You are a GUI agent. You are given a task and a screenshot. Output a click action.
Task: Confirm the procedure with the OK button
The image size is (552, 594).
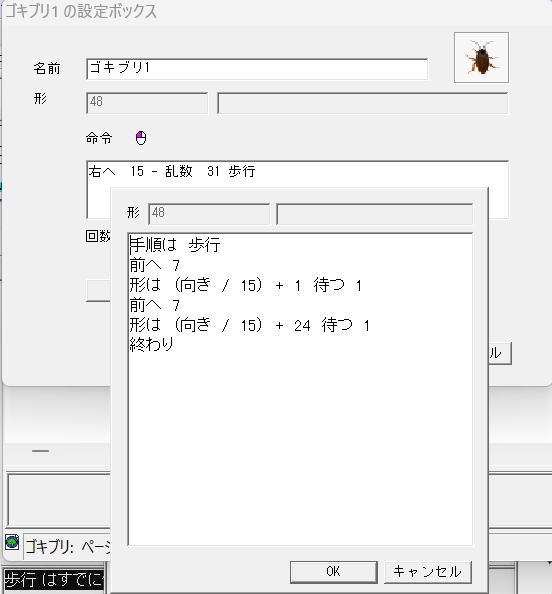[x=333, y=572]
